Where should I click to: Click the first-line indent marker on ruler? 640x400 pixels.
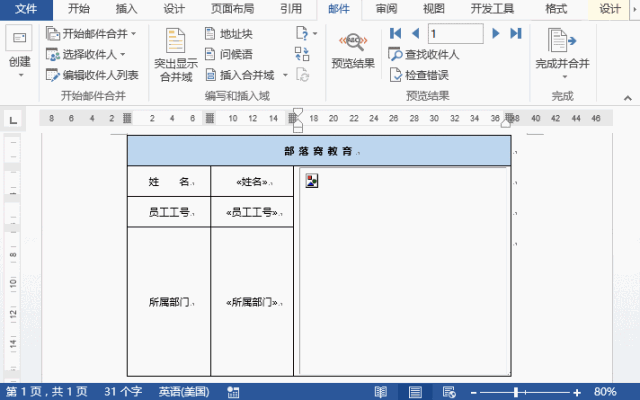tap(298, 112)
